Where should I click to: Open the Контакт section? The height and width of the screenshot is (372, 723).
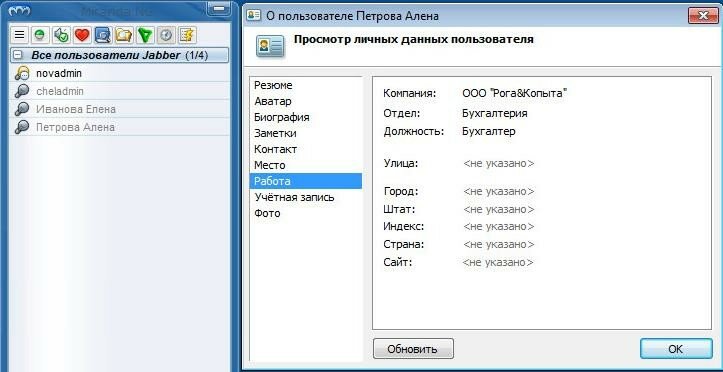tap(305, 149)
